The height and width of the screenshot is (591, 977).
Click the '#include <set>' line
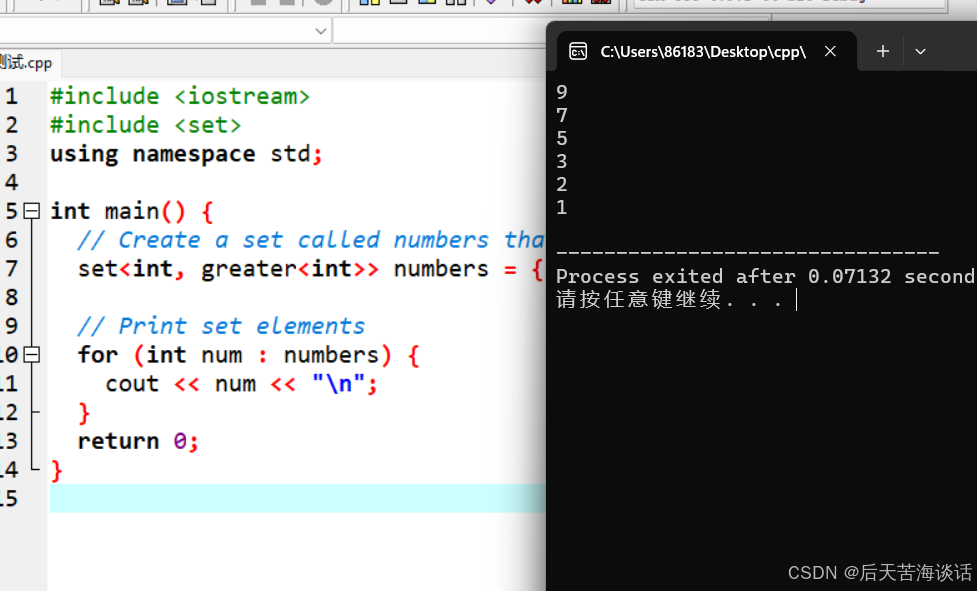145,125
